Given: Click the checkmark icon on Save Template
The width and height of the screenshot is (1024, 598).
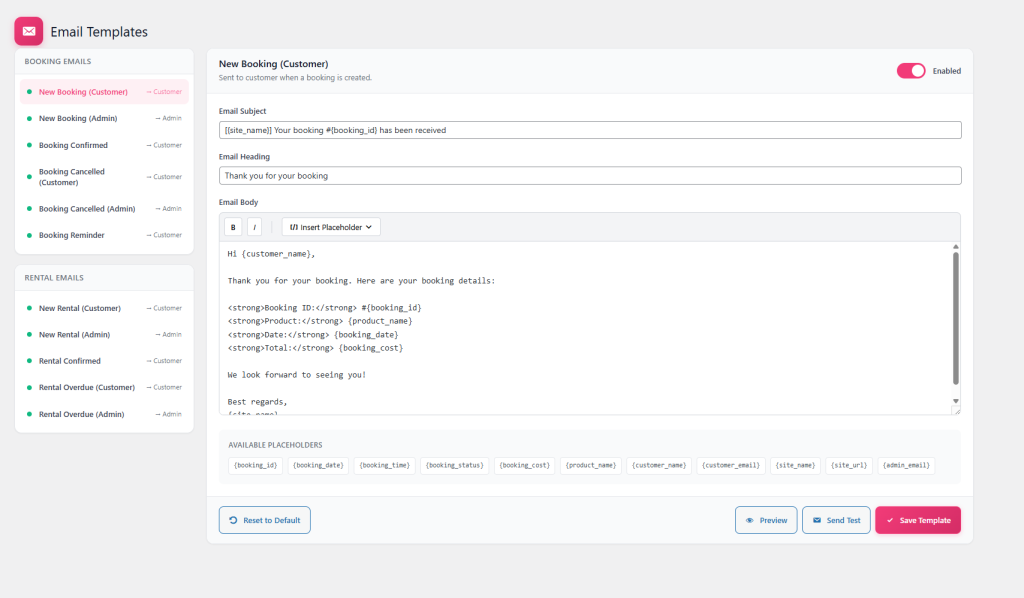Looking at the screenshot, I should point(890,520).
